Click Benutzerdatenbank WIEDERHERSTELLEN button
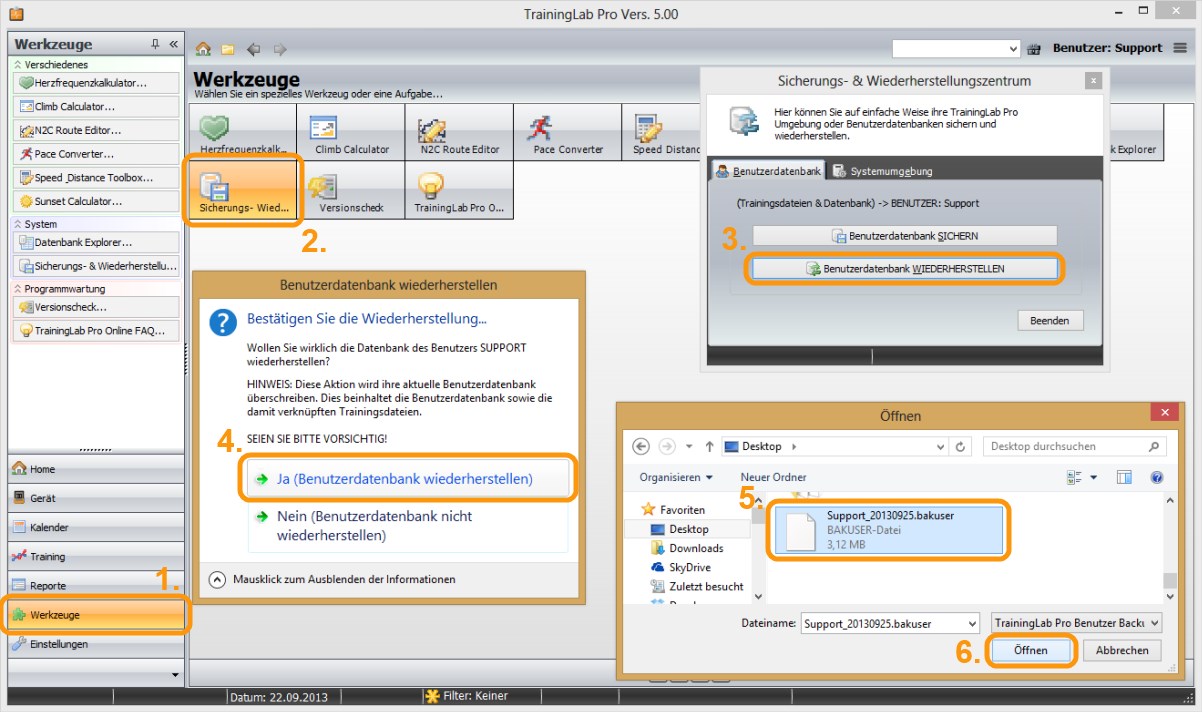 point(904,269)
